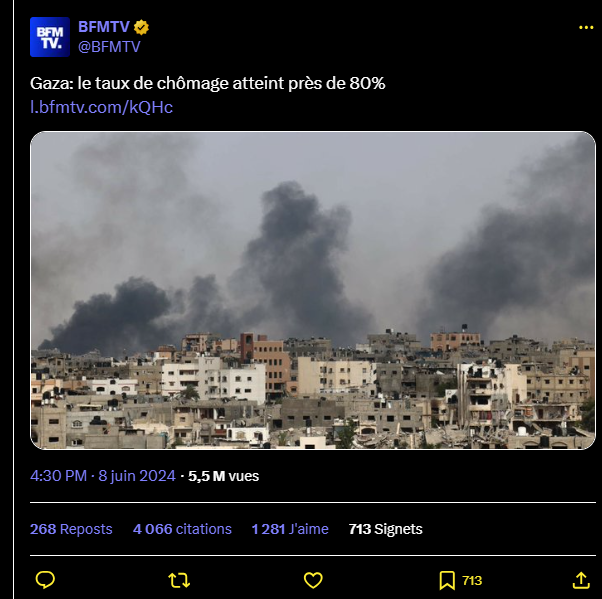Toggle the bookmark icon beside 713
602x599 pixels.
pos(447,580)
